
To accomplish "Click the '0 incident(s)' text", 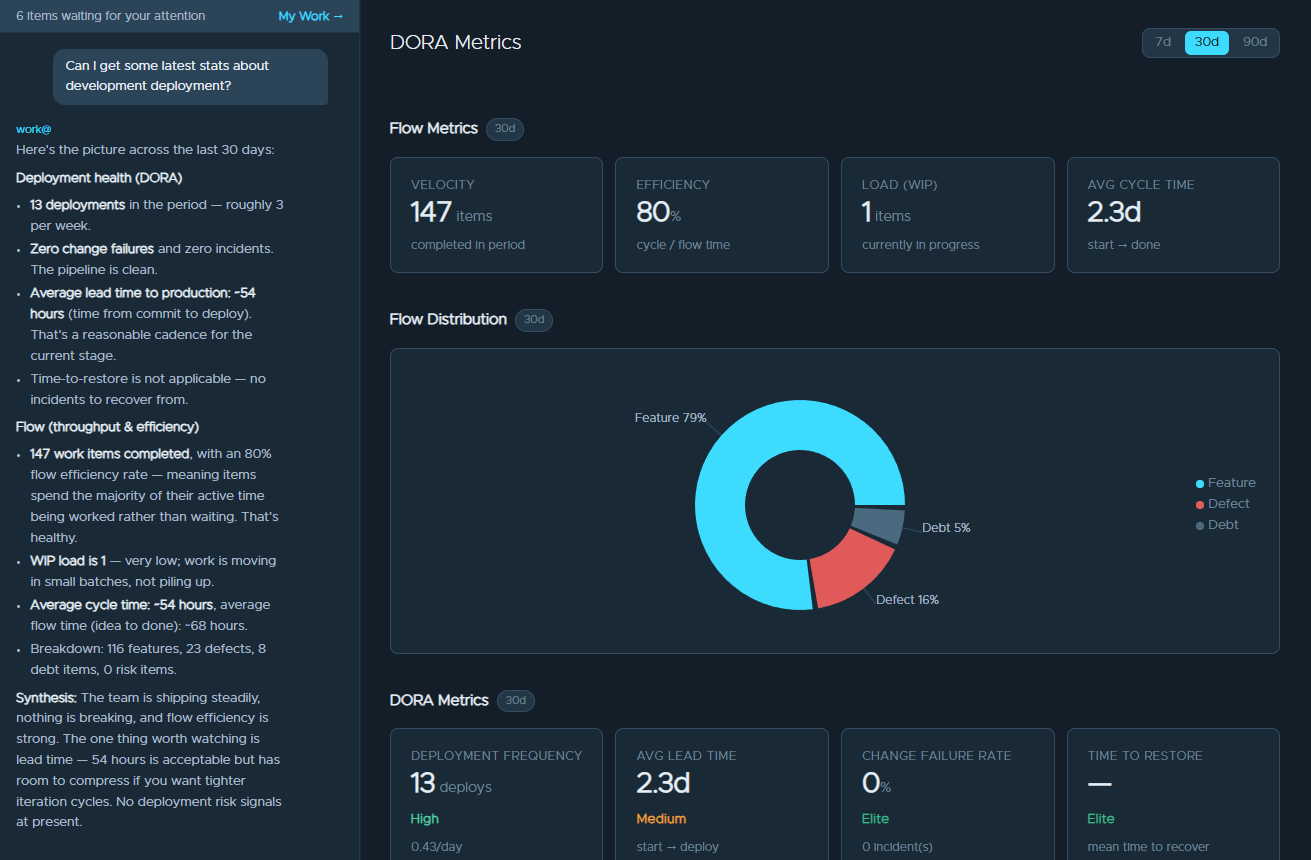I will tap(897, 846).
